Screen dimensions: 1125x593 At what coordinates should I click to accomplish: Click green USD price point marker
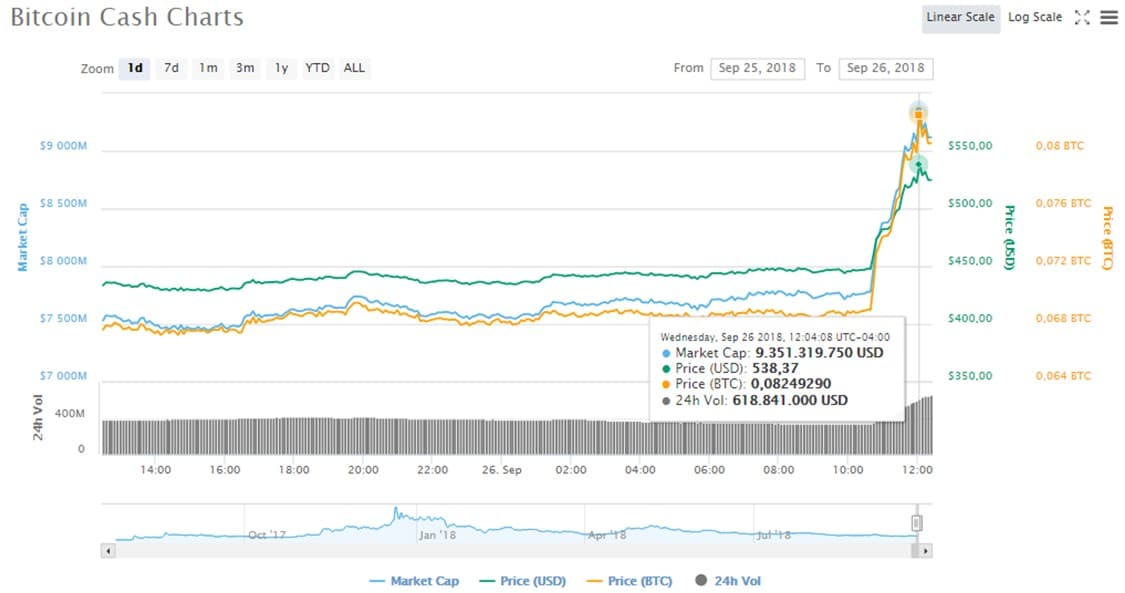pos(918,166)
